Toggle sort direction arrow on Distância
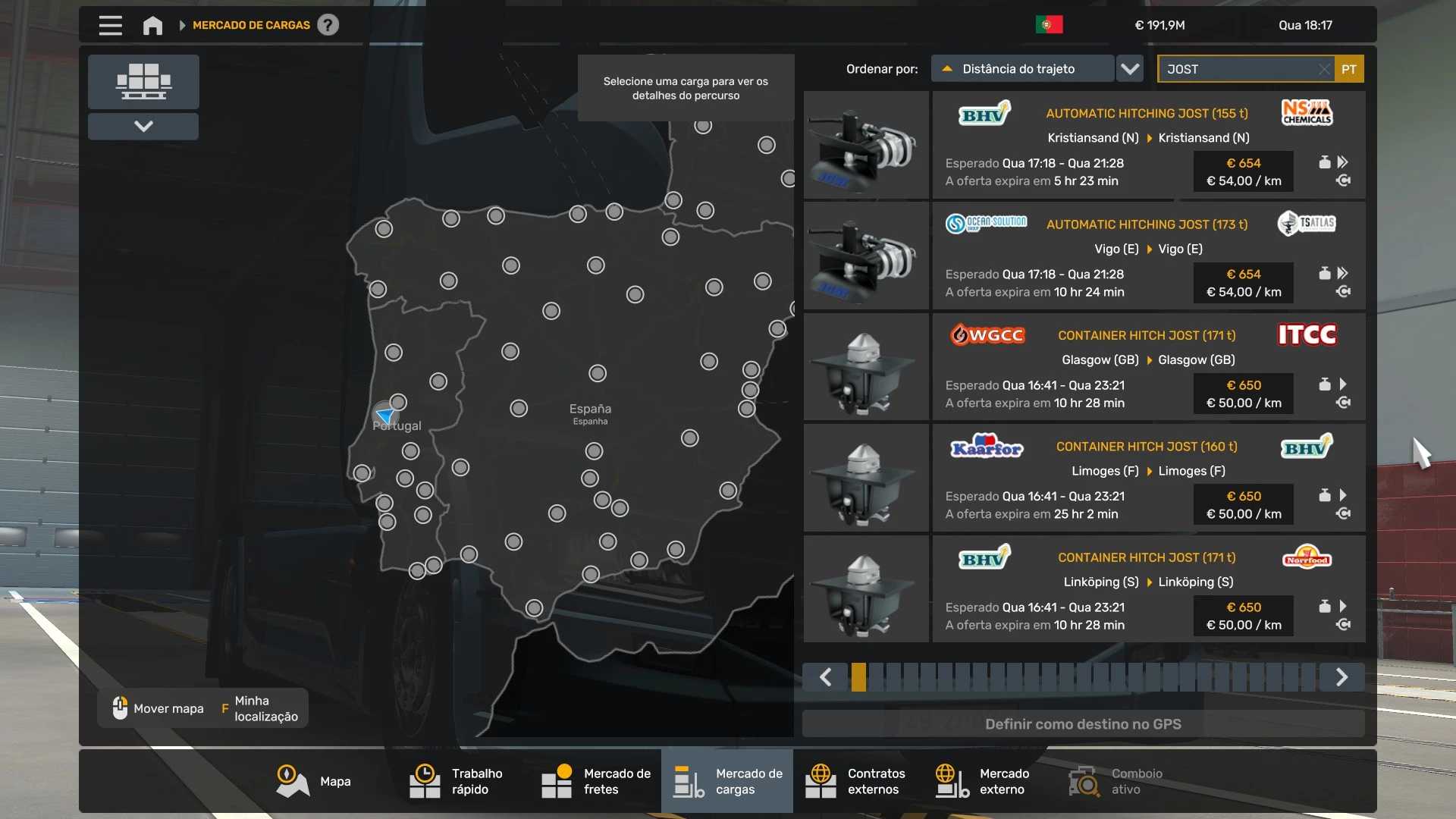Screen dimensions: 1456x819 pyautogui.click(x=946, y=69)
